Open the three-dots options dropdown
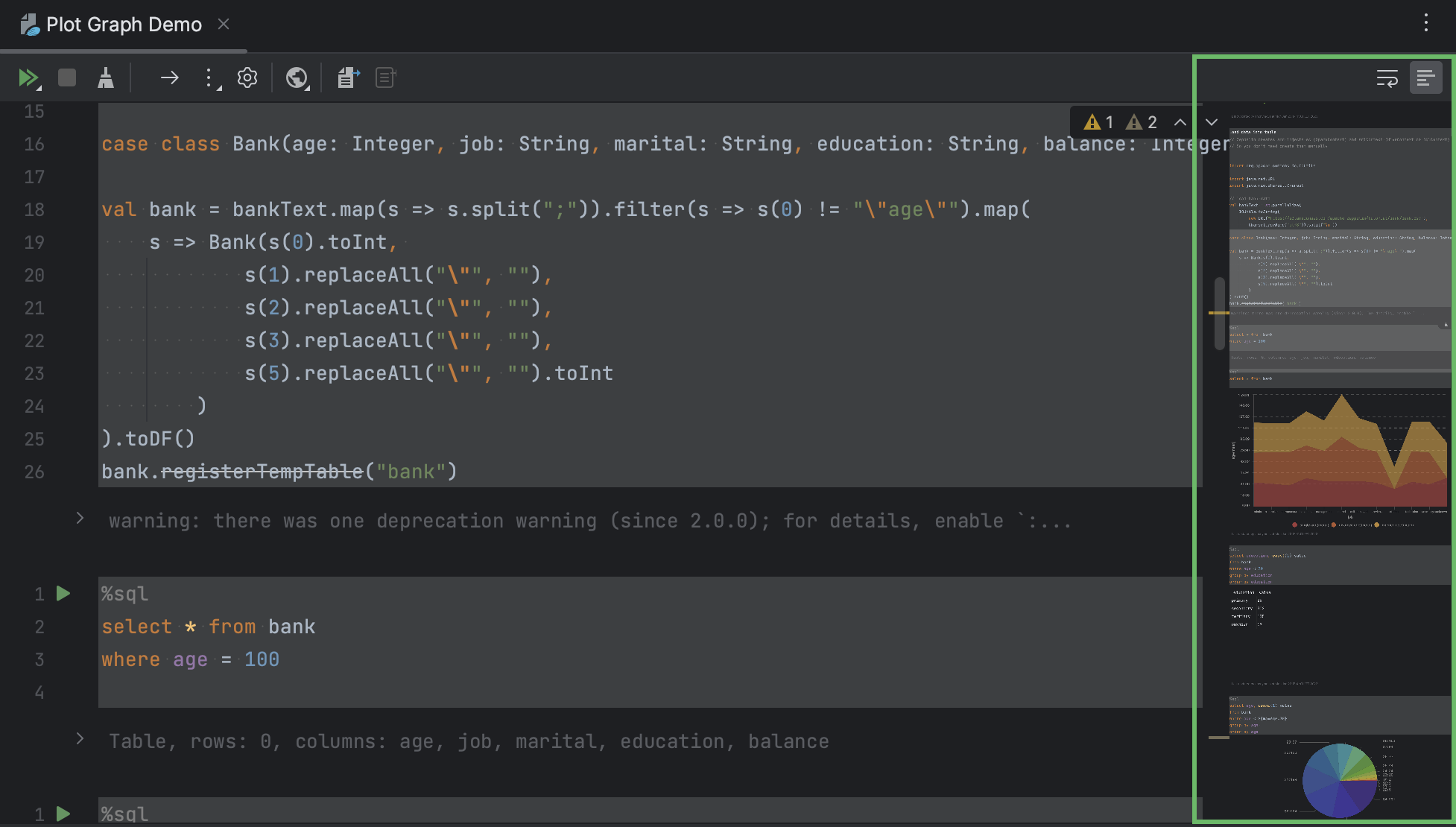The image size is (1456, 827). (210, 77)
